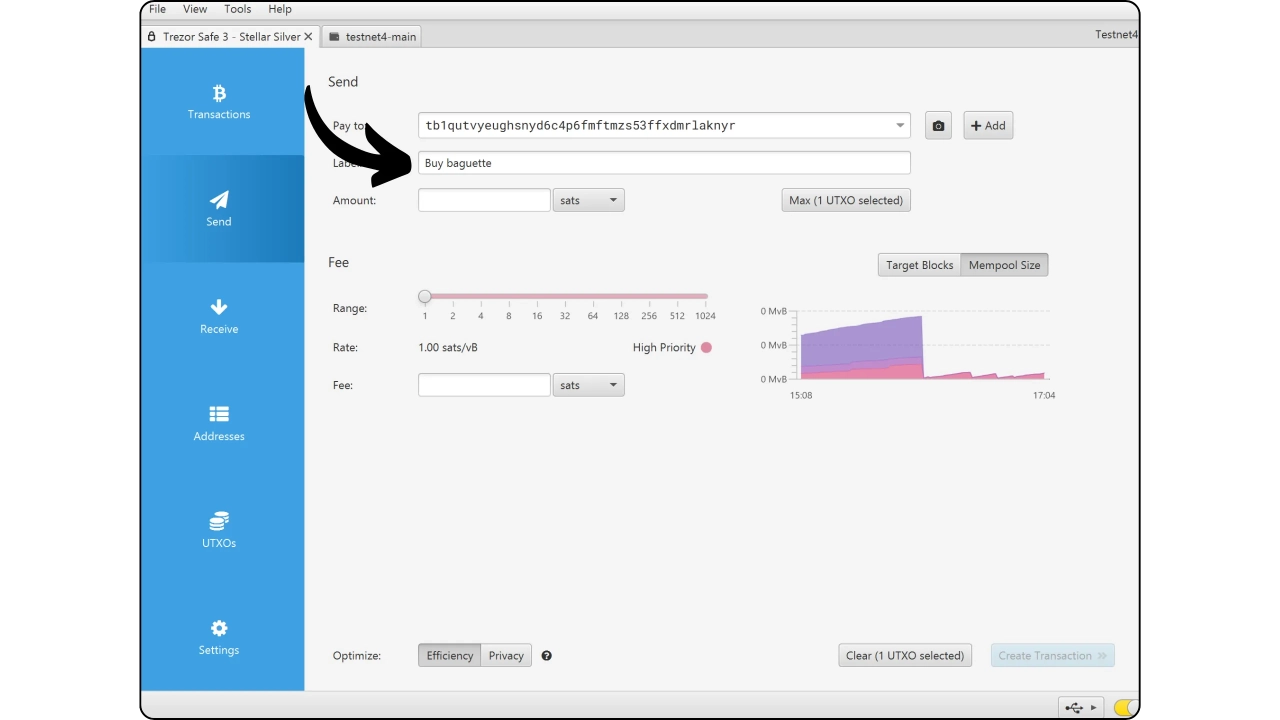This screenshot has width=1280, height=720.
Task: Scan QR code with camera icon
Action: pos(938,126)
